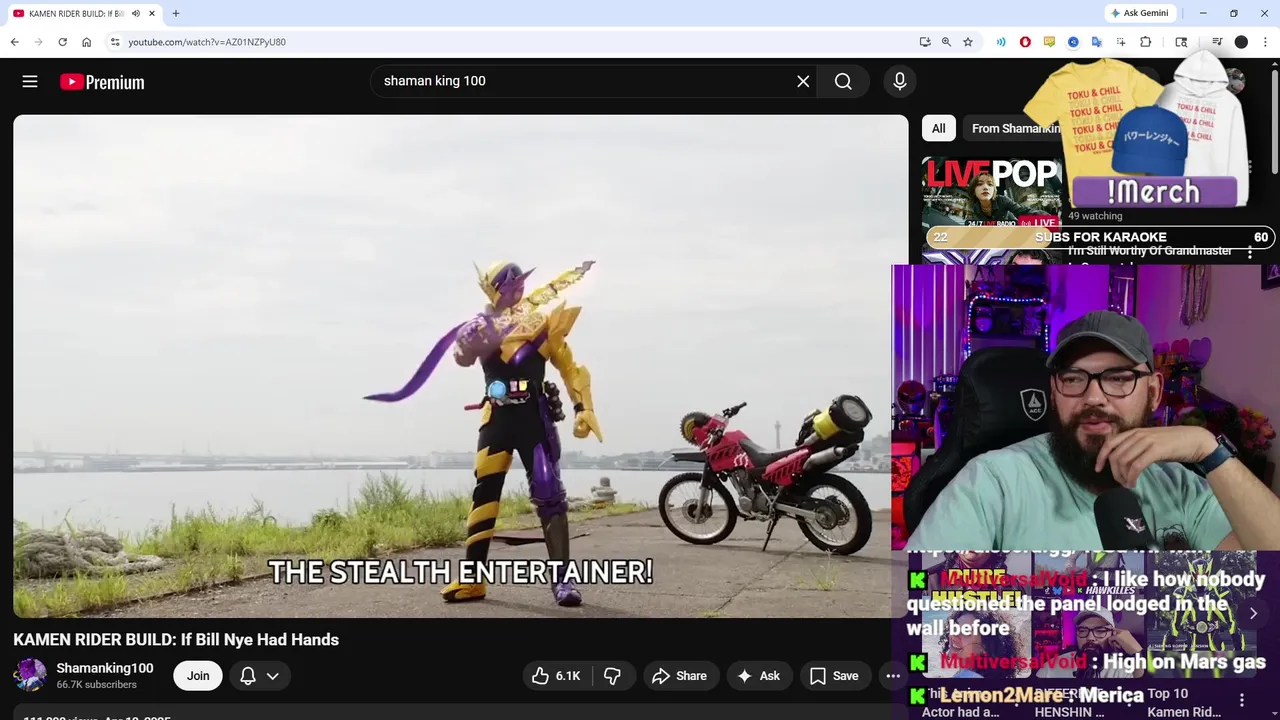Bookmark this page with the star
Screen dimensions: 1280x720
coord(968,42)
